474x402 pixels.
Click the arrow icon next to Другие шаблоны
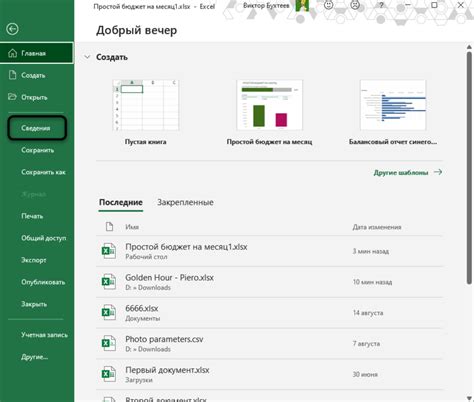(438, 172)
